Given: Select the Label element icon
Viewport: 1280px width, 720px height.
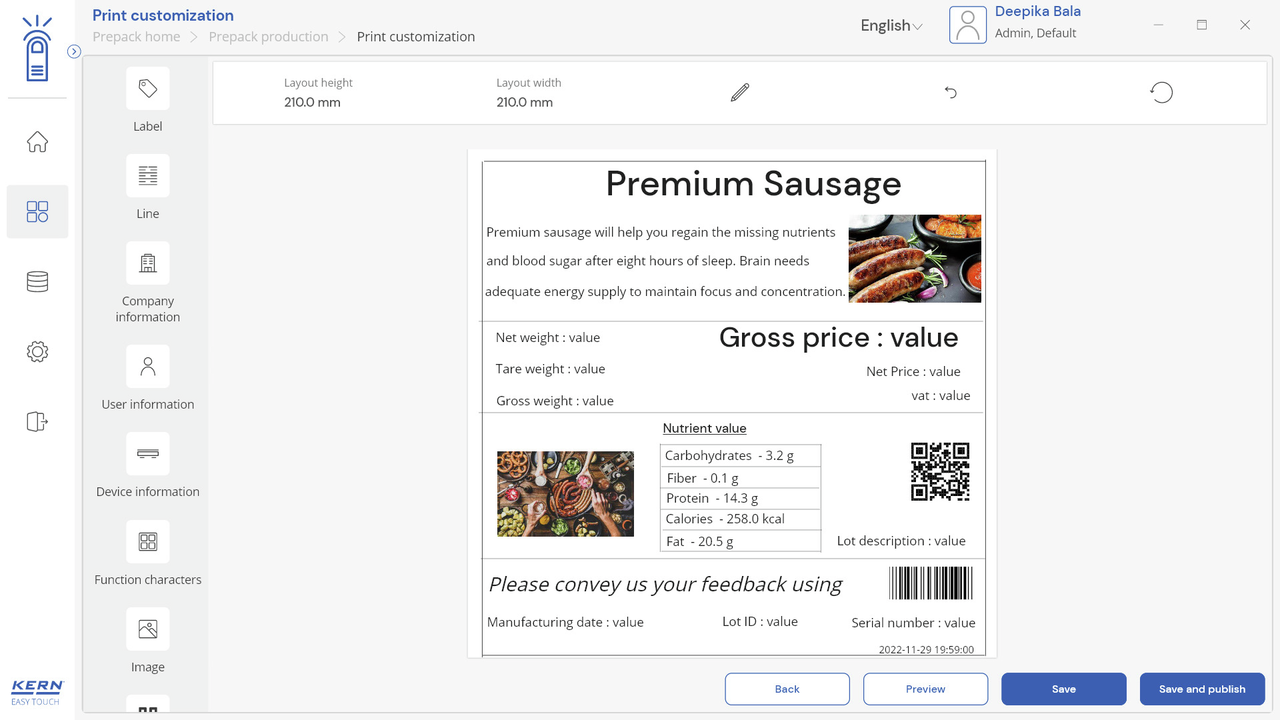Looking at the screenshot, I should [148, 89].
